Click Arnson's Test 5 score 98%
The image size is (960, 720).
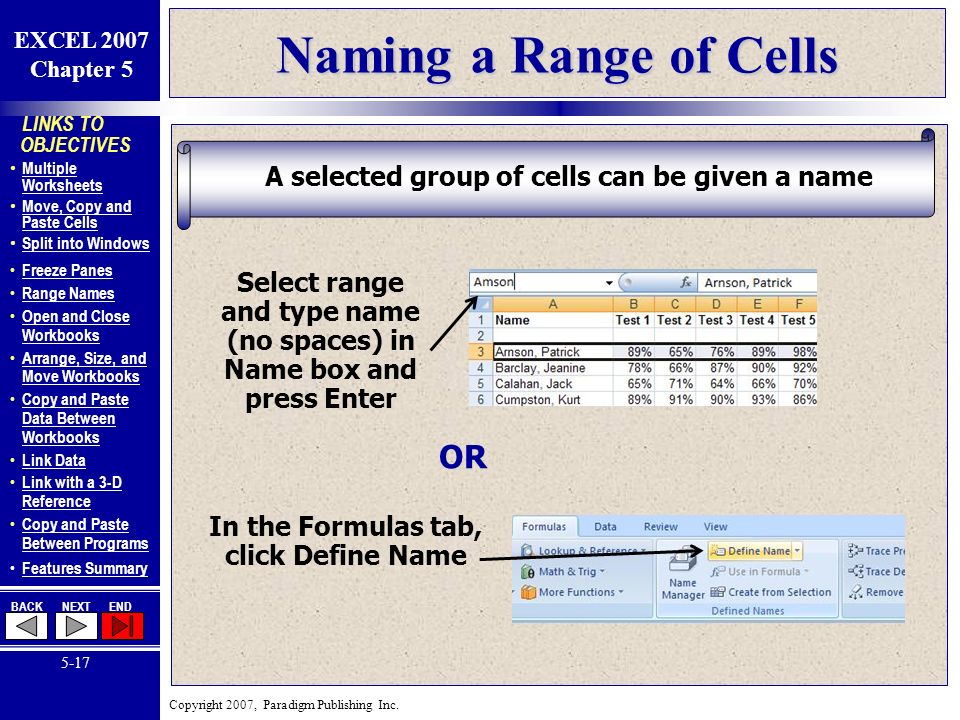[798, 352]
